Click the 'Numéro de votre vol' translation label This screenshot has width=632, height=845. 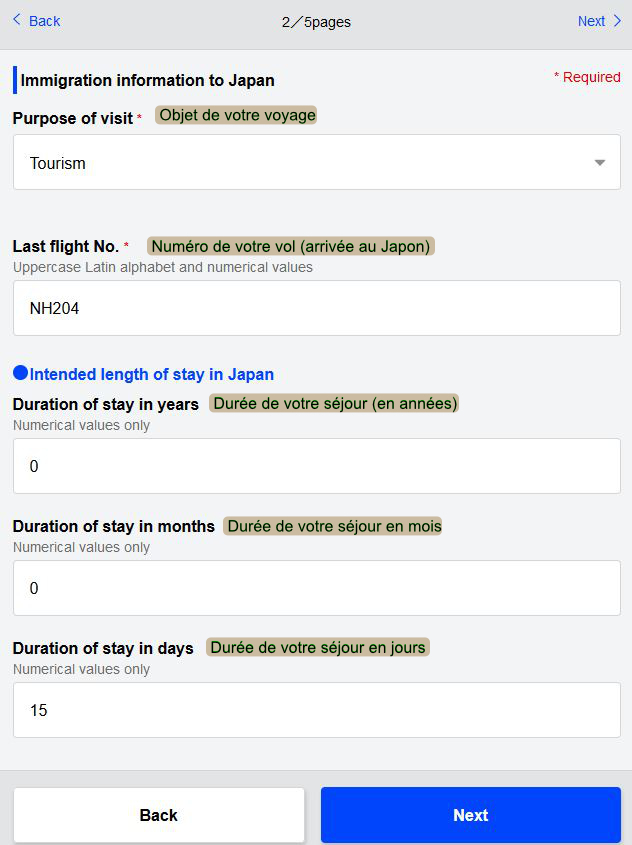291,246
